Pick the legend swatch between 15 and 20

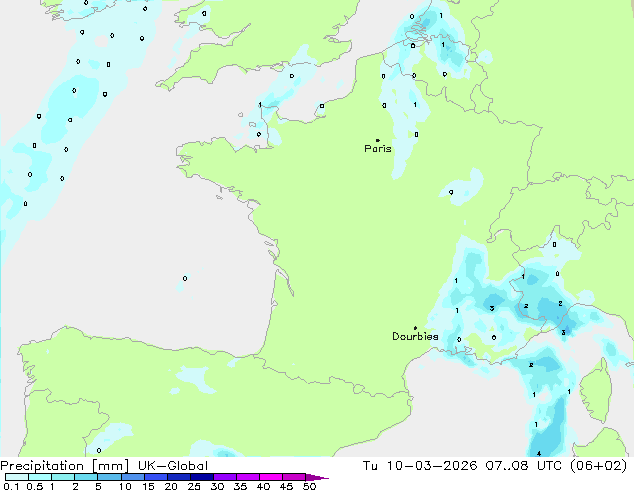(x=156, y=477)
